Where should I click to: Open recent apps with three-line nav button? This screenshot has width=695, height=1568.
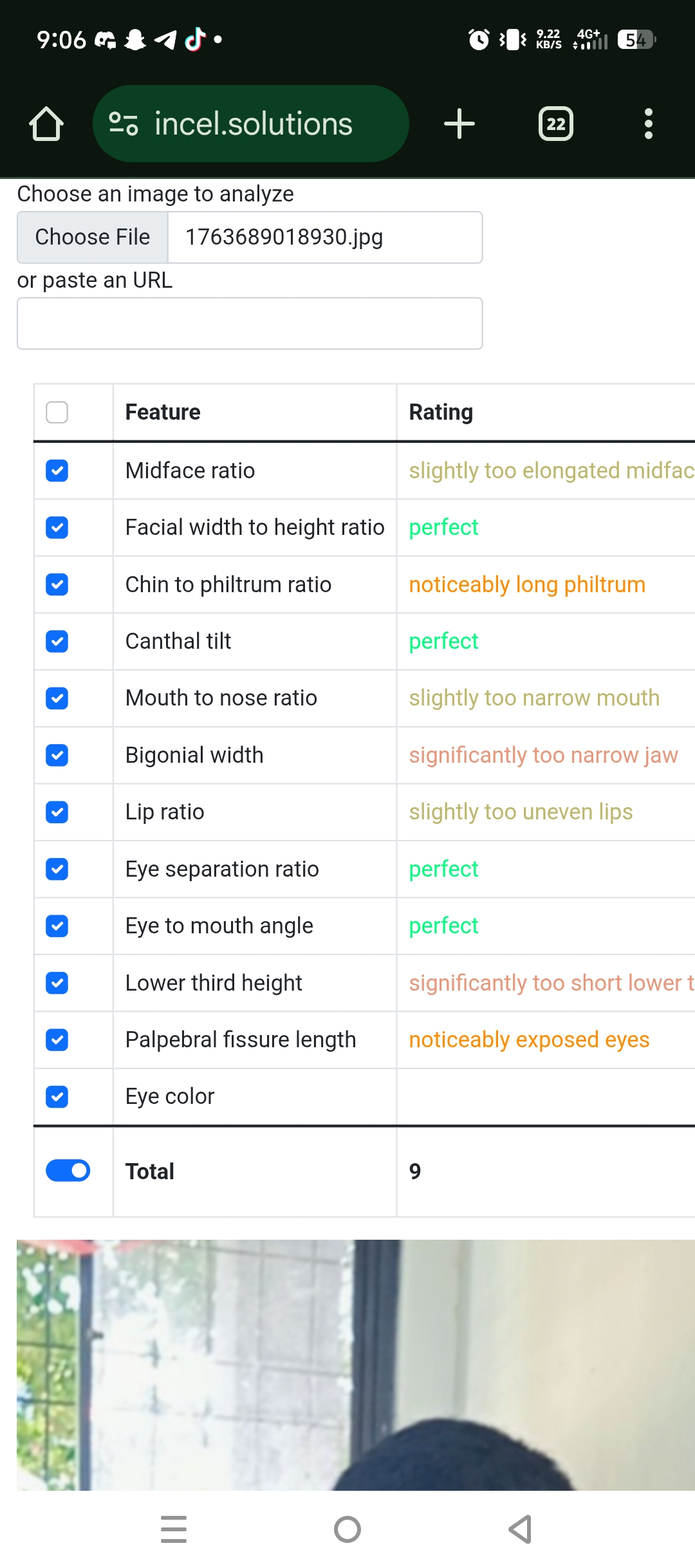[174, 1529]
